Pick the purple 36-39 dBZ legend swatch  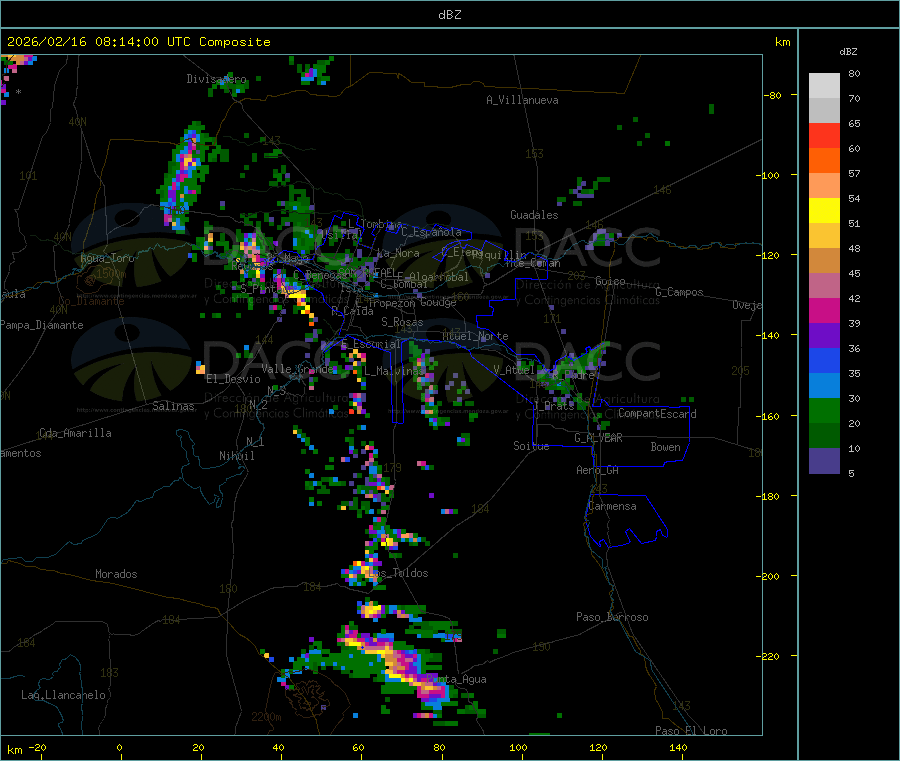824,336
